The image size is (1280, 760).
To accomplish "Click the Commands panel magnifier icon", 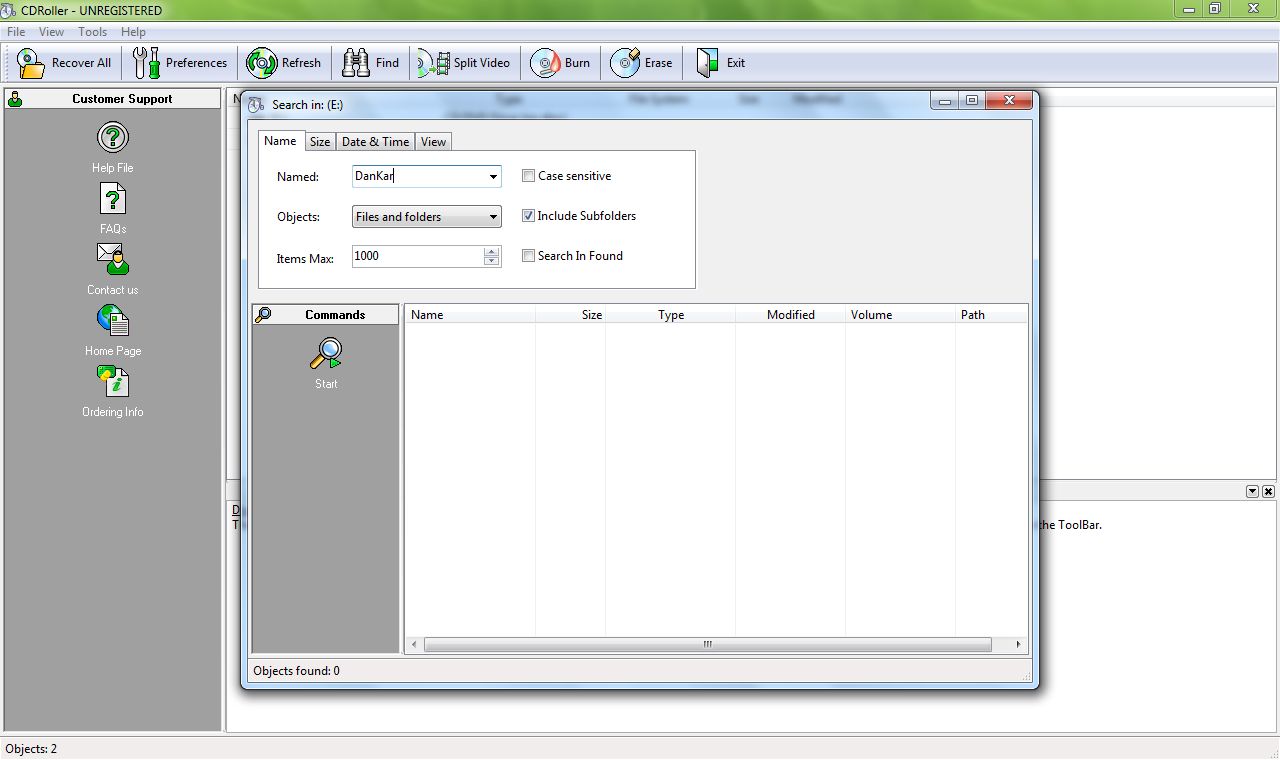I will pyautogui.click(x=263, y=314).
